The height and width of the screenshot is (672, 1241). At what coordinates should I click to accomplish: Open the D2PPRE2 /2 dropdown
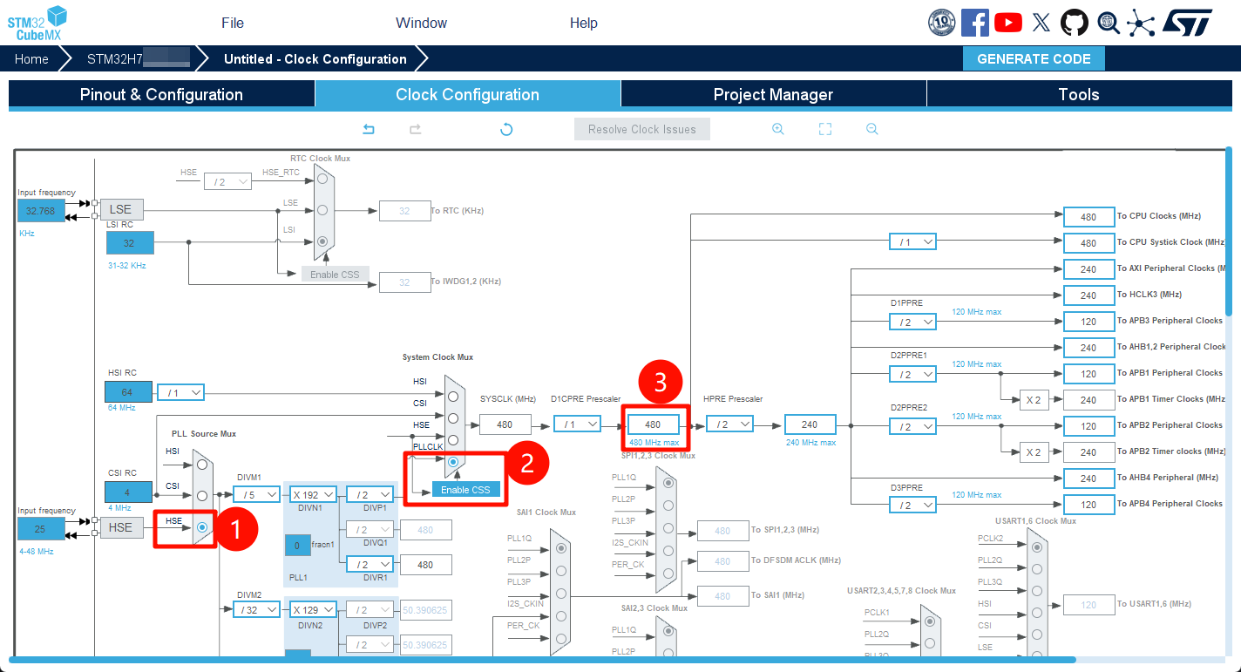coord(913,426)
